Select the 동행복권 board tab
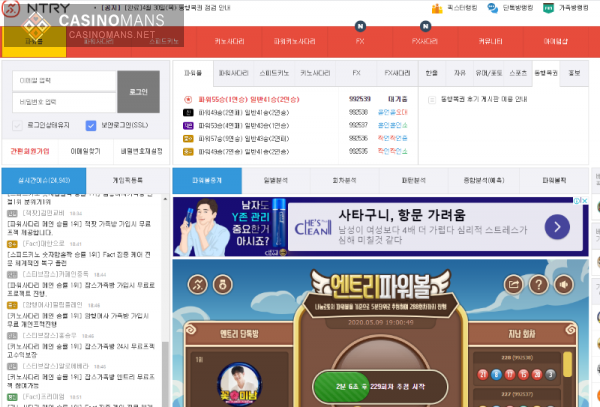The image size is (600, 407). (x=546, y=73)
